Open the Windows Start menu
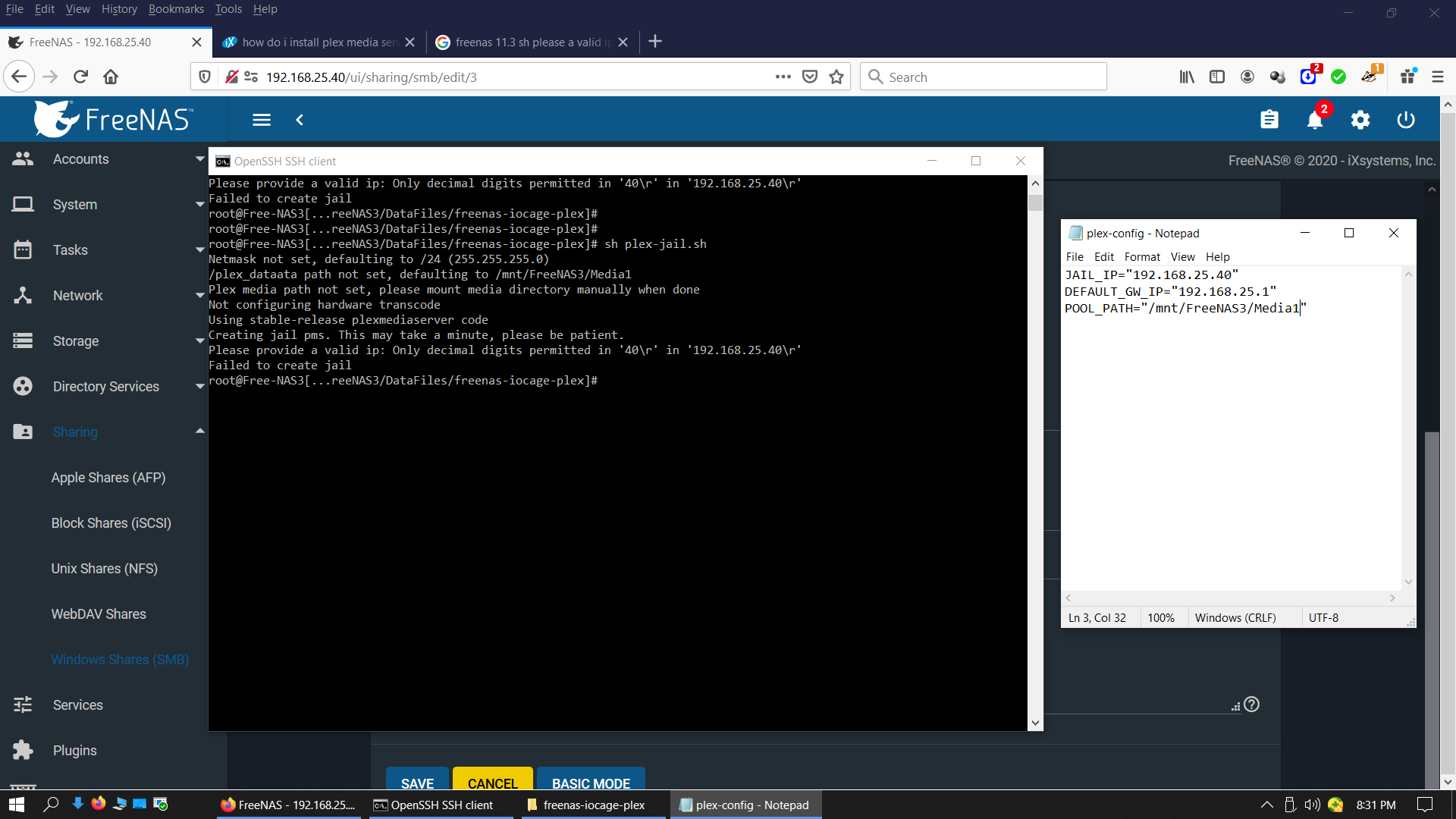 (x=17, y=805)
